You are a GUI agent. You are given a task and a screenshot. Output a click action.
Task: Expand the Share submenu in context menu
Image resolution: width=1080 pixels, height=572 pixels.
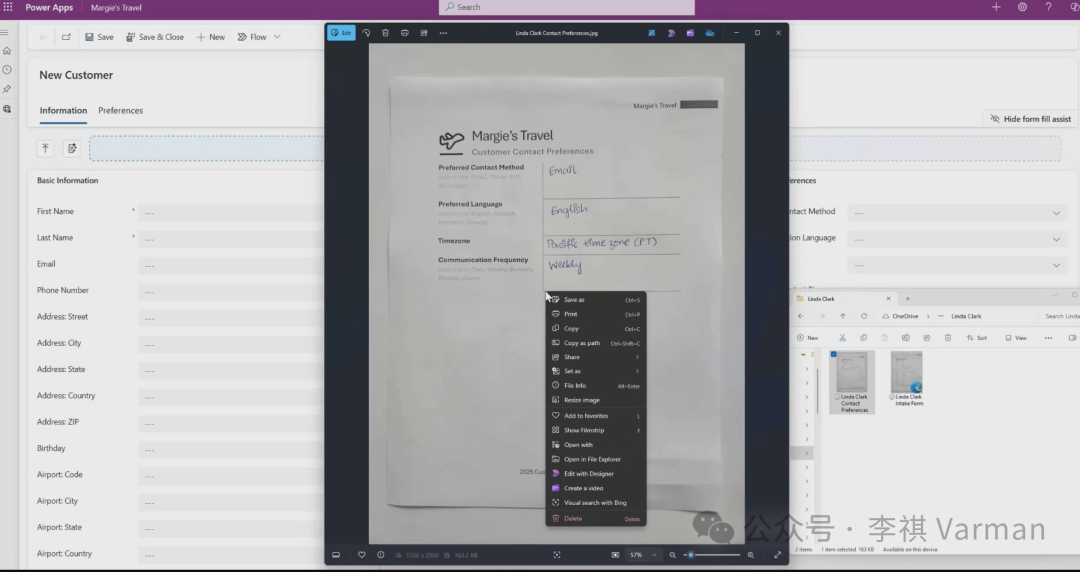(x=596, y=357)
